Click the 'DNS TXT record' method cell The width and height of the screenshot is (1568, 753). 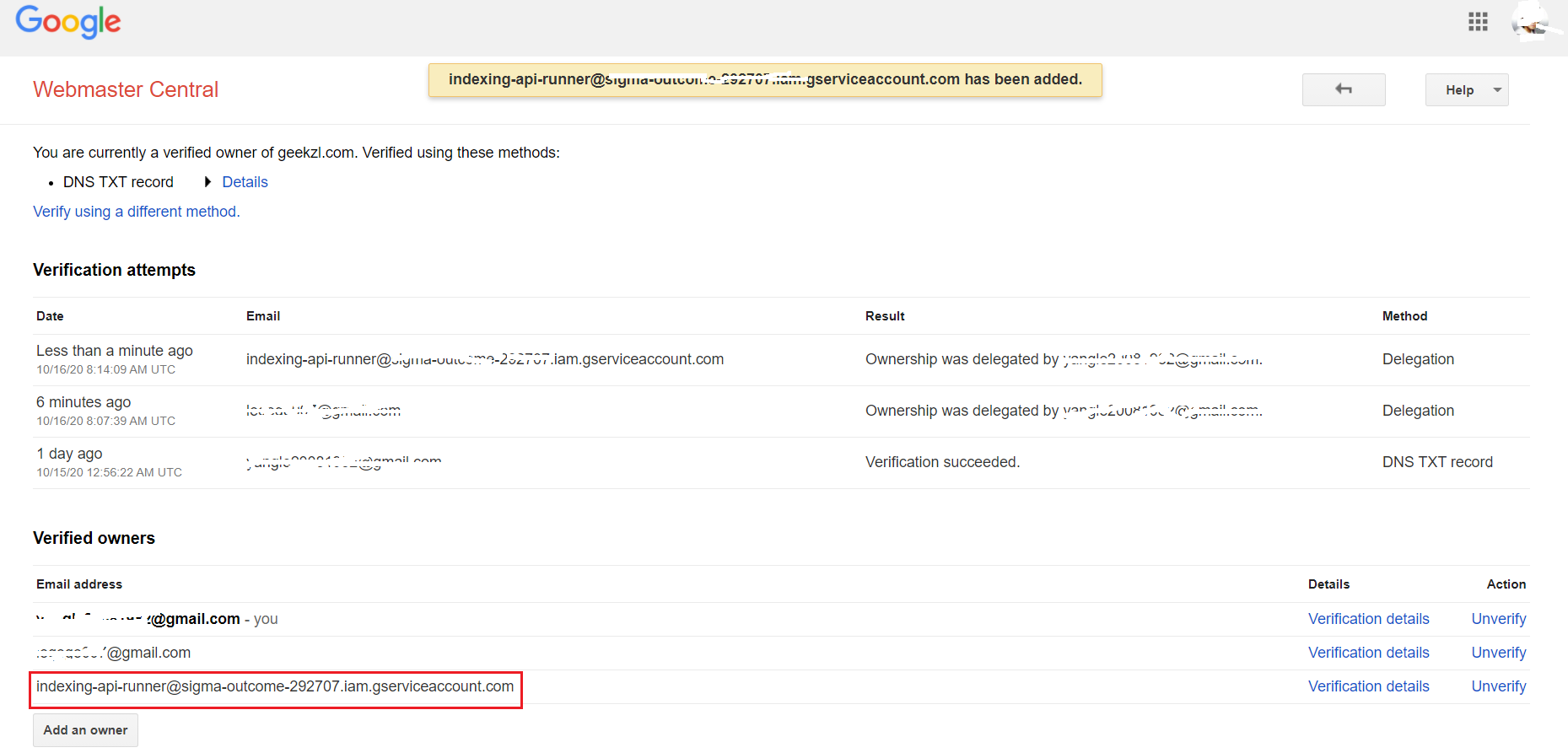pyautogui.click(x=1437, y=462)
